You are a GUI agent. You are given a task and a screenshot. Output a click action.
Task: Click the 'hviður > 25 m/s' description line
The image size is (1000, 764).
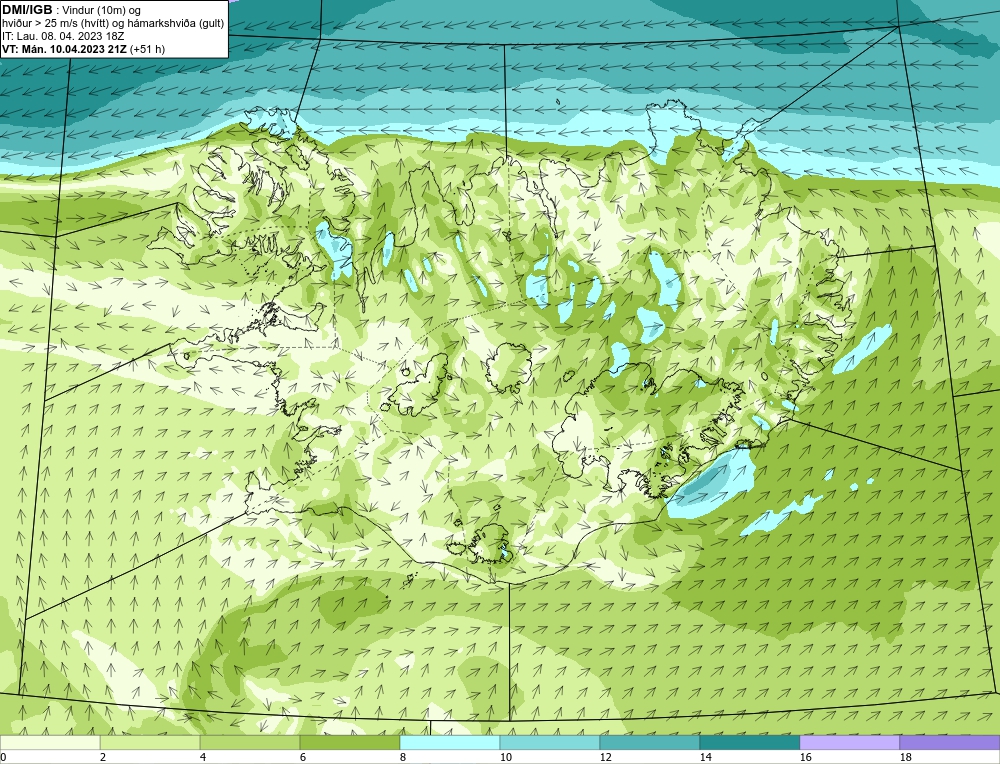click(113, 24)
